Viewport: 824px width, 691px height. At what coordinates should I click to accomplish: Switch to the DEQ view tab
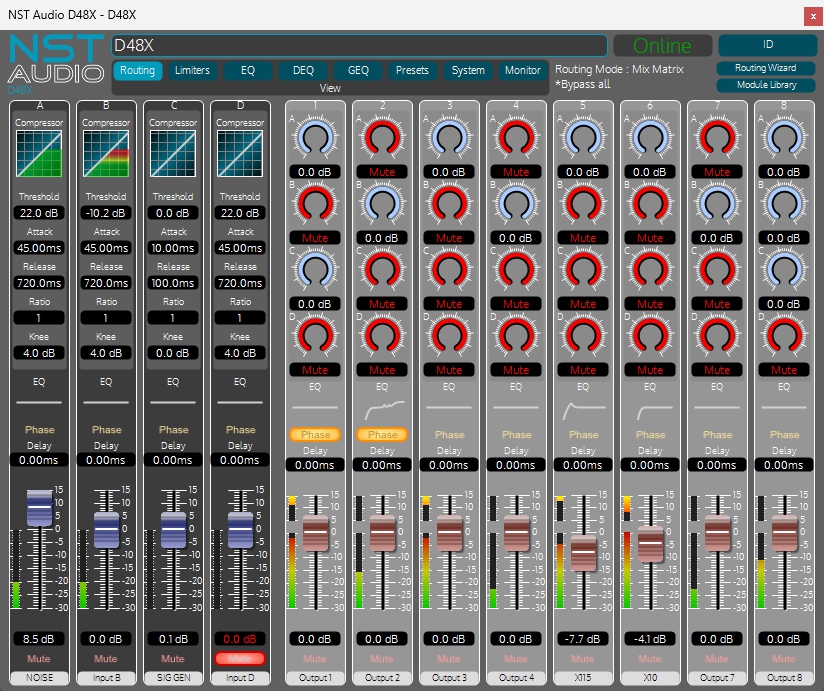tap(303, 70)
